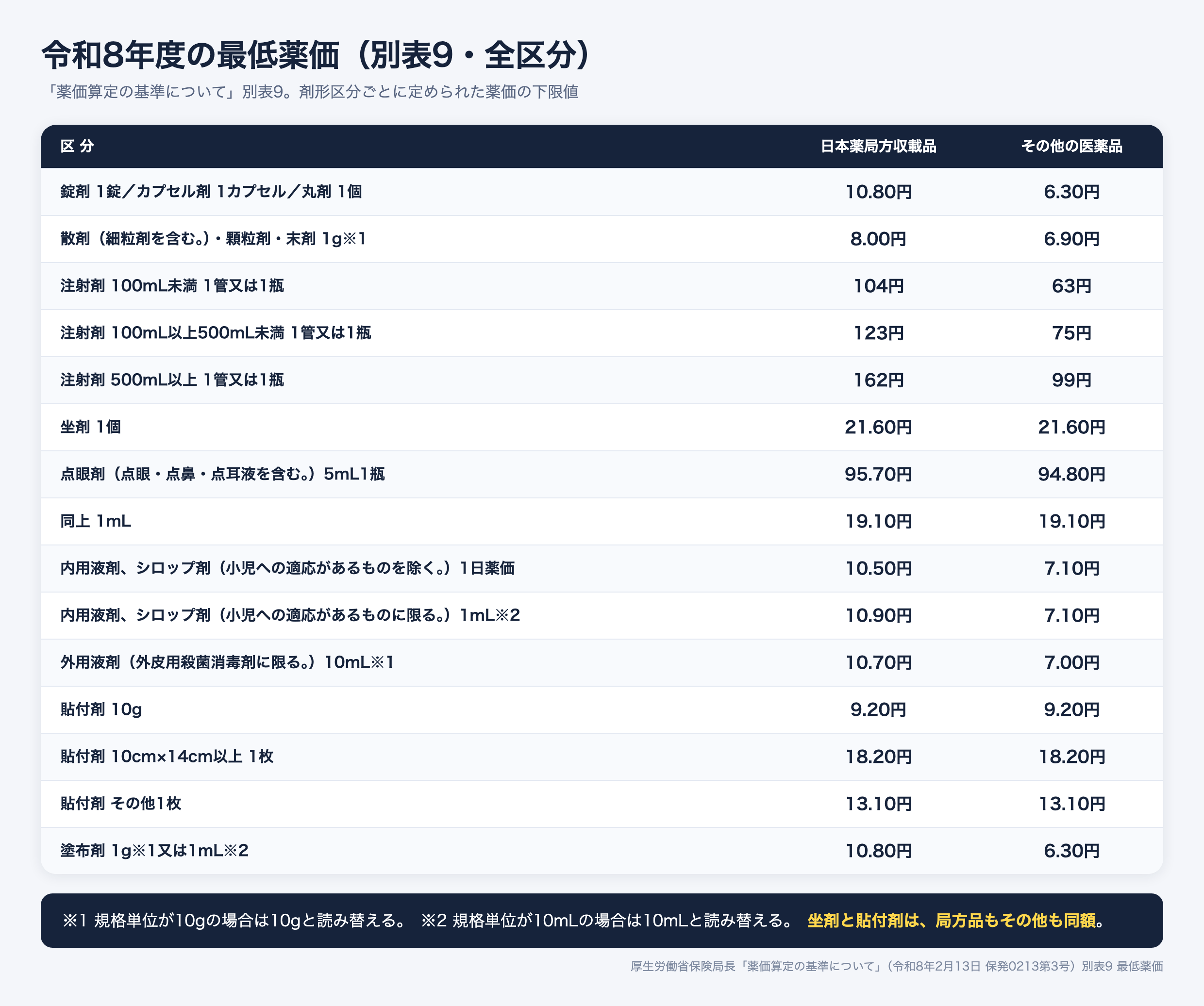This screenshot has width=1204, height=1006.
Task: Click the その他の医薬品 column header
Action: coord(1071,146)
